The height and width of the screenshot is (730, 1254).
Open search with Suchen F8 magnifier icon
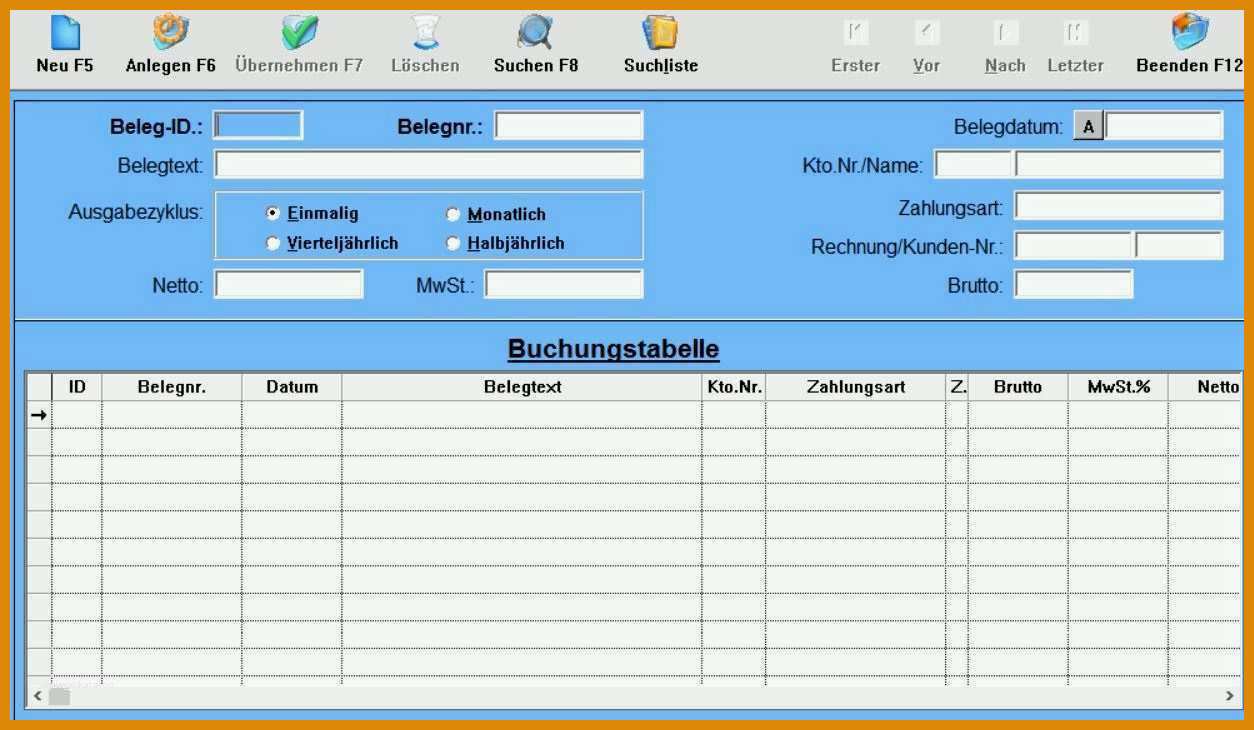click(535, 33)
